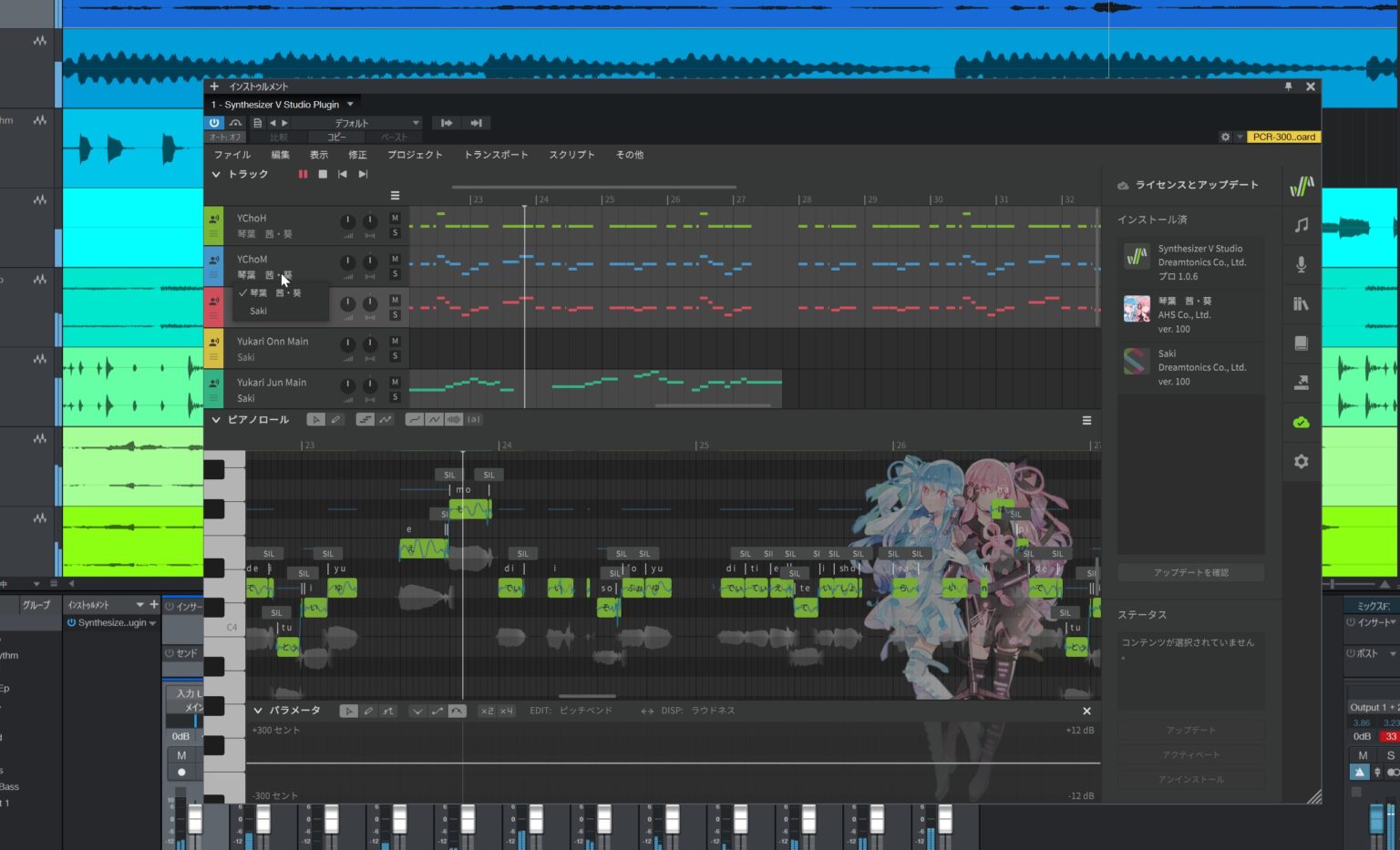
Task: Click measure 24 in the timeline ruler
Action: pyautogui.click(x=544, y=199)
